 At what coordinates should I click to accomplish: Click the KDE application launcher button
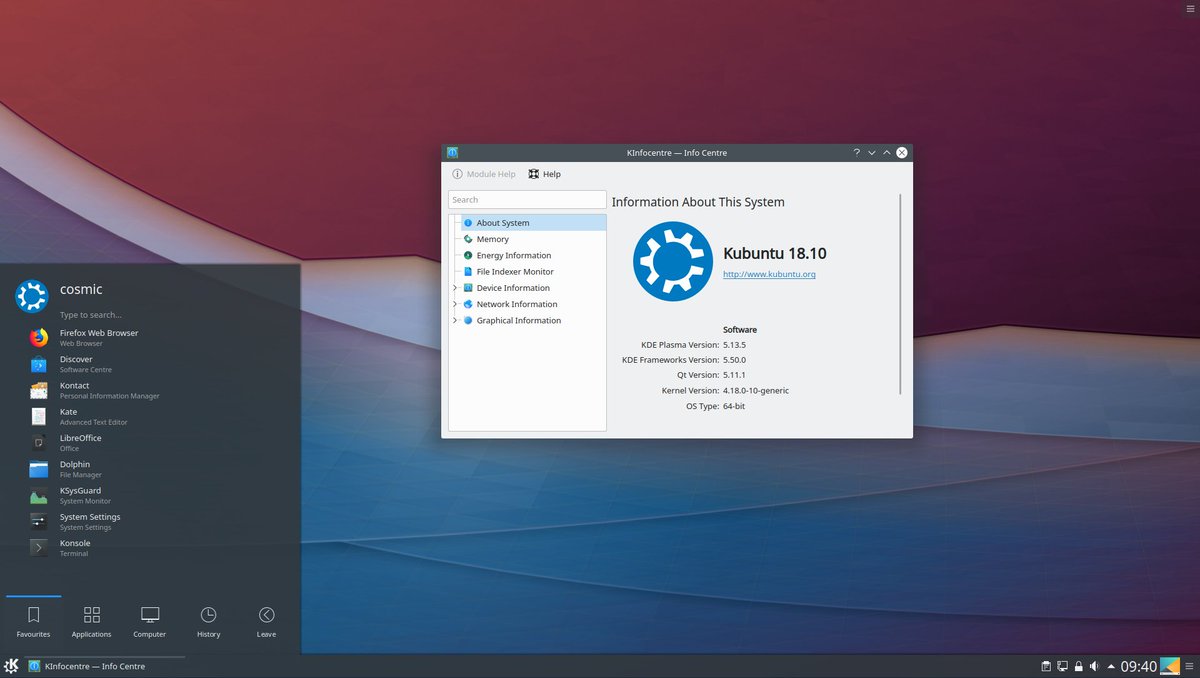[x=12, y=666]
